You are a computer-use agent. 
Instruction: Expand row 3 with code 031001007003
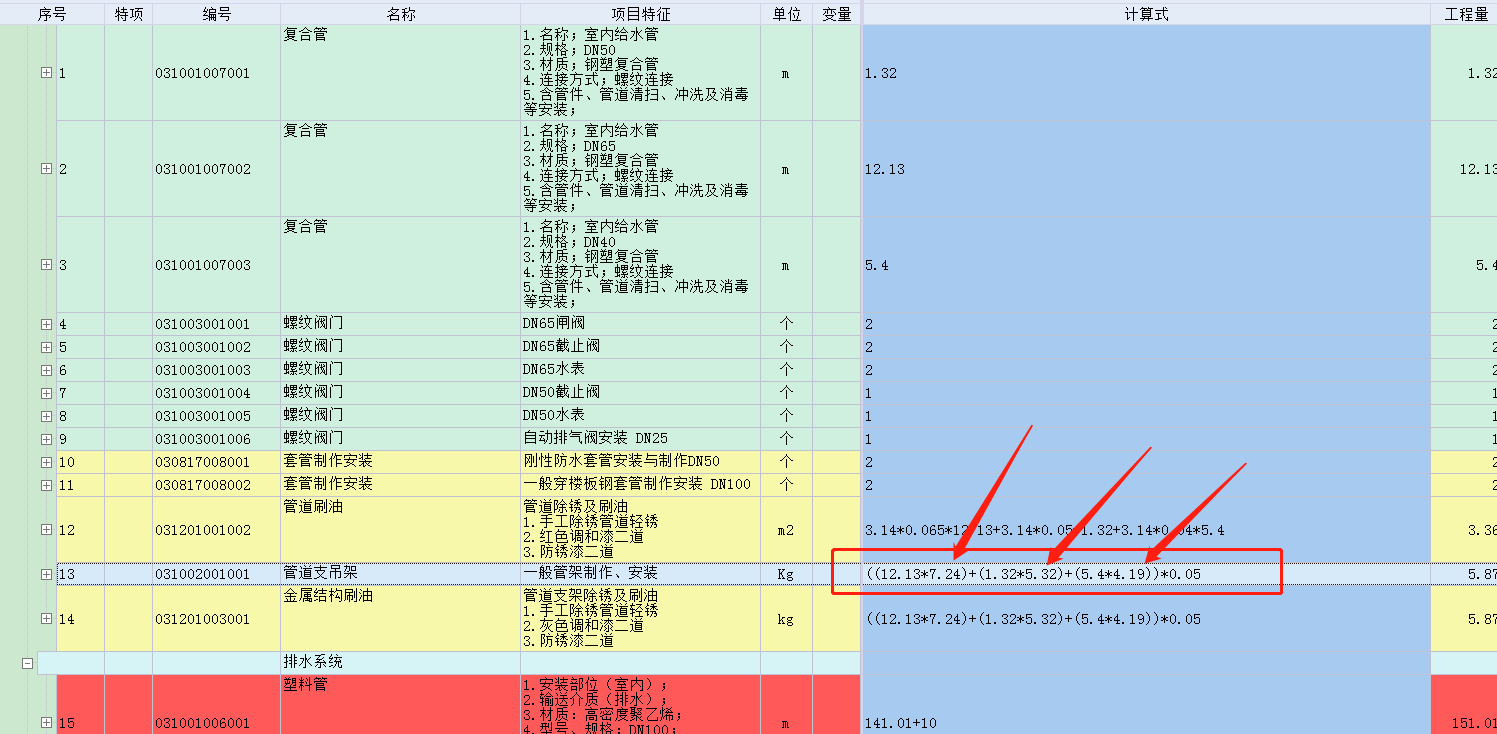click(46, 265)
